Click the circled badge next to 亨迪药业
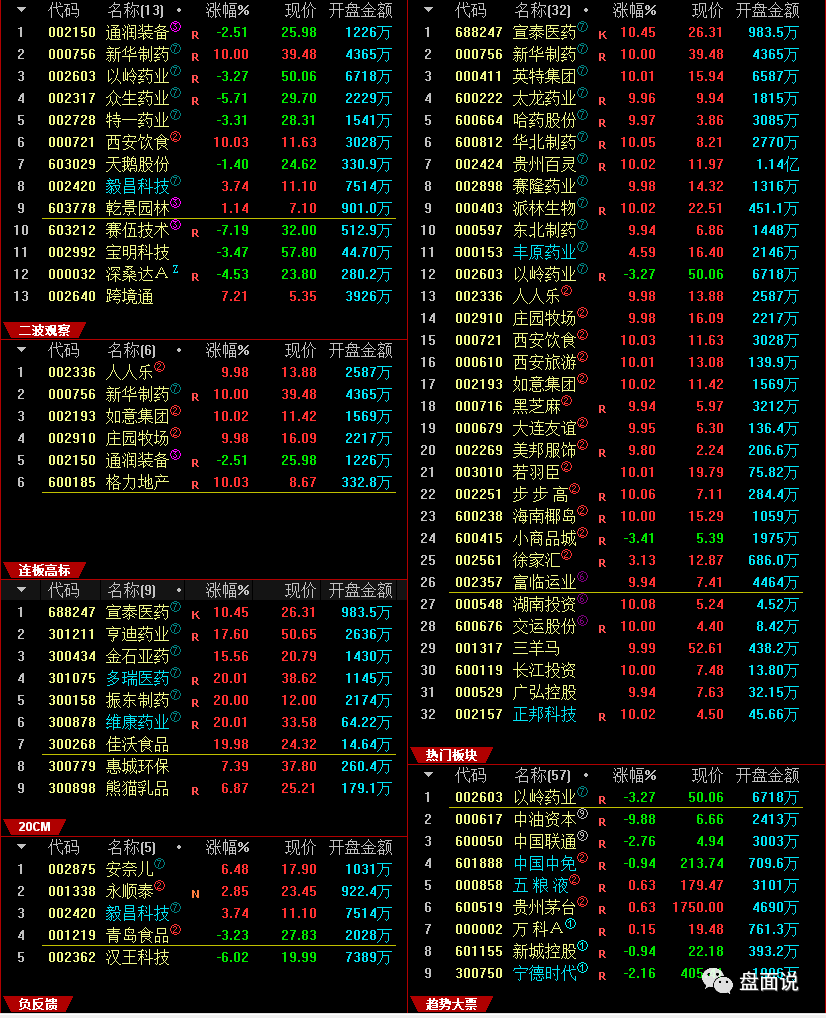826x1018 pixels. [175, 629]
